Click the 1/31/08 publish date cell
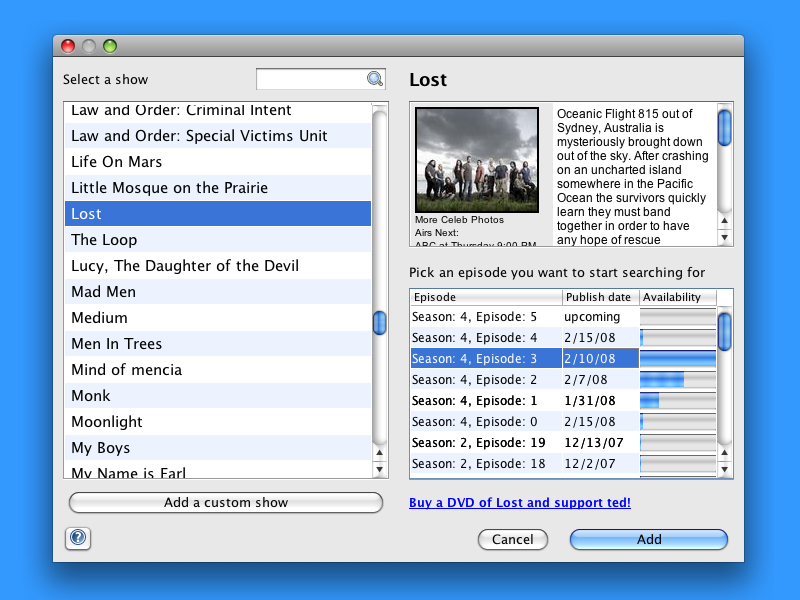The width and height of the screenshot is (800, 600). click(x=601, y=401)
